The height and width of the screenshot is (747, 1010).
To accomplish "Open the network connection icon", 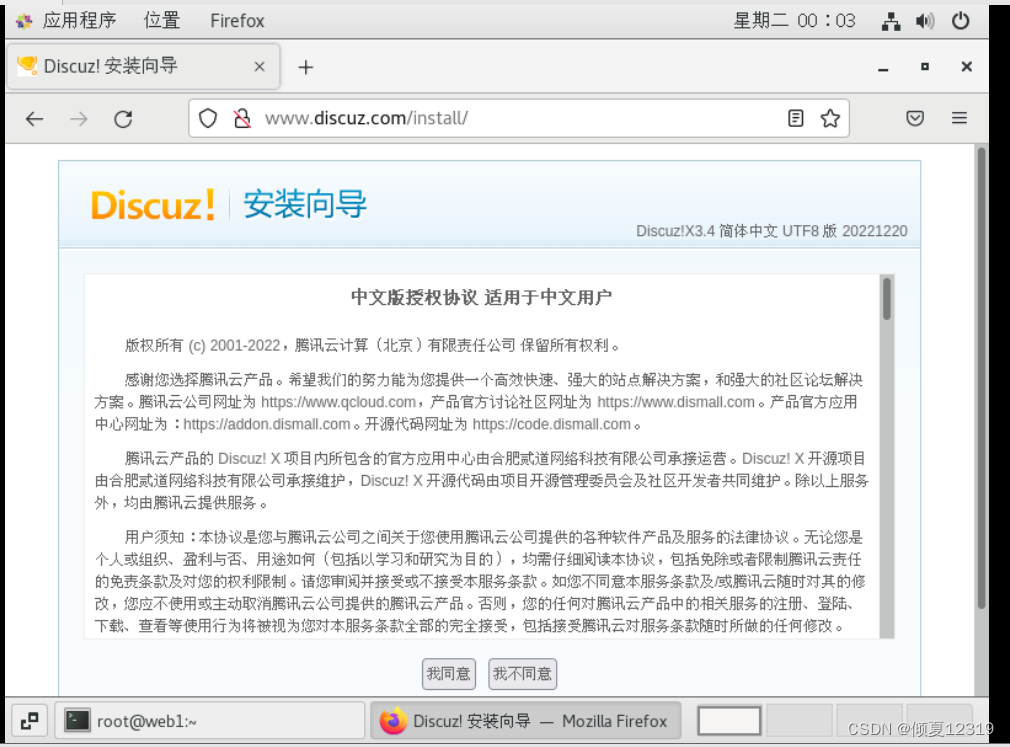I will tap(891, 21).
